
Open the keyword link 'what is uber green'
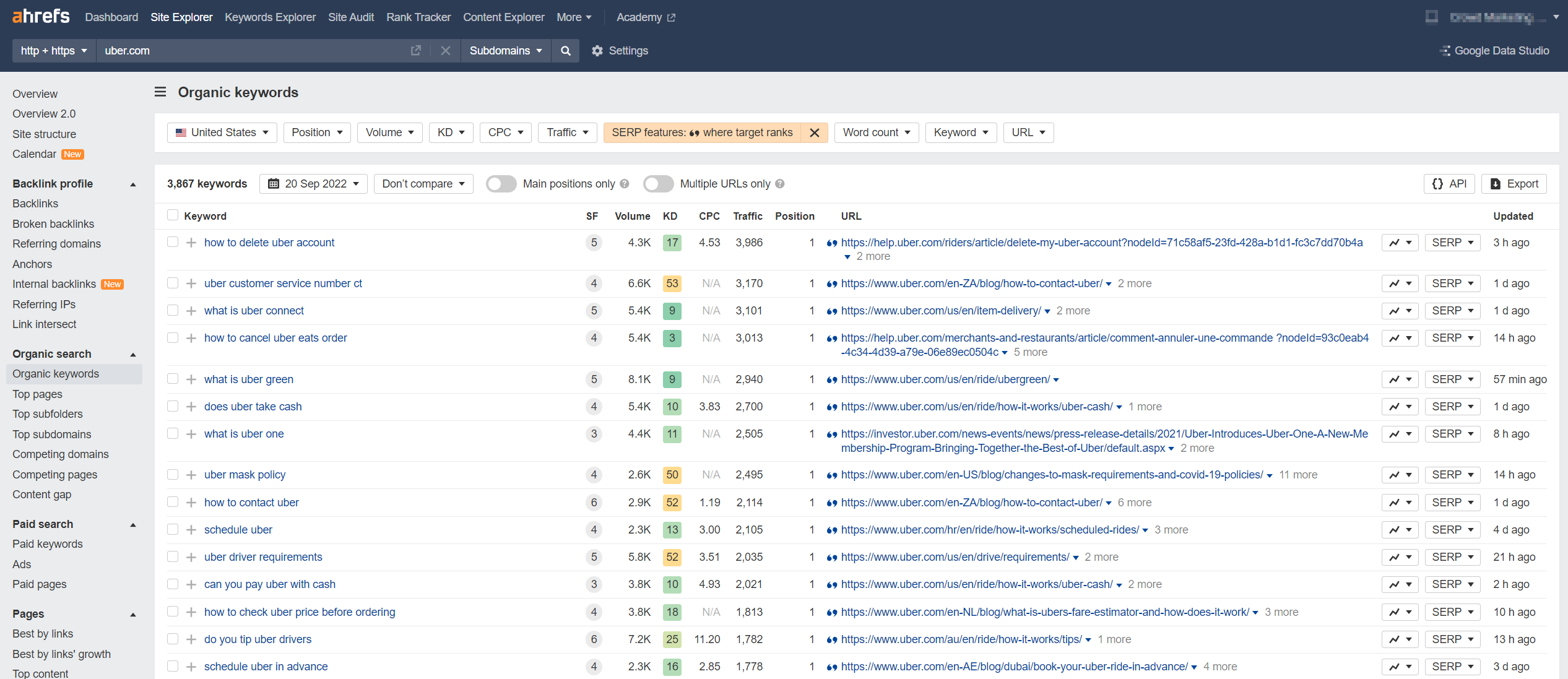click(x=248, y=379)
